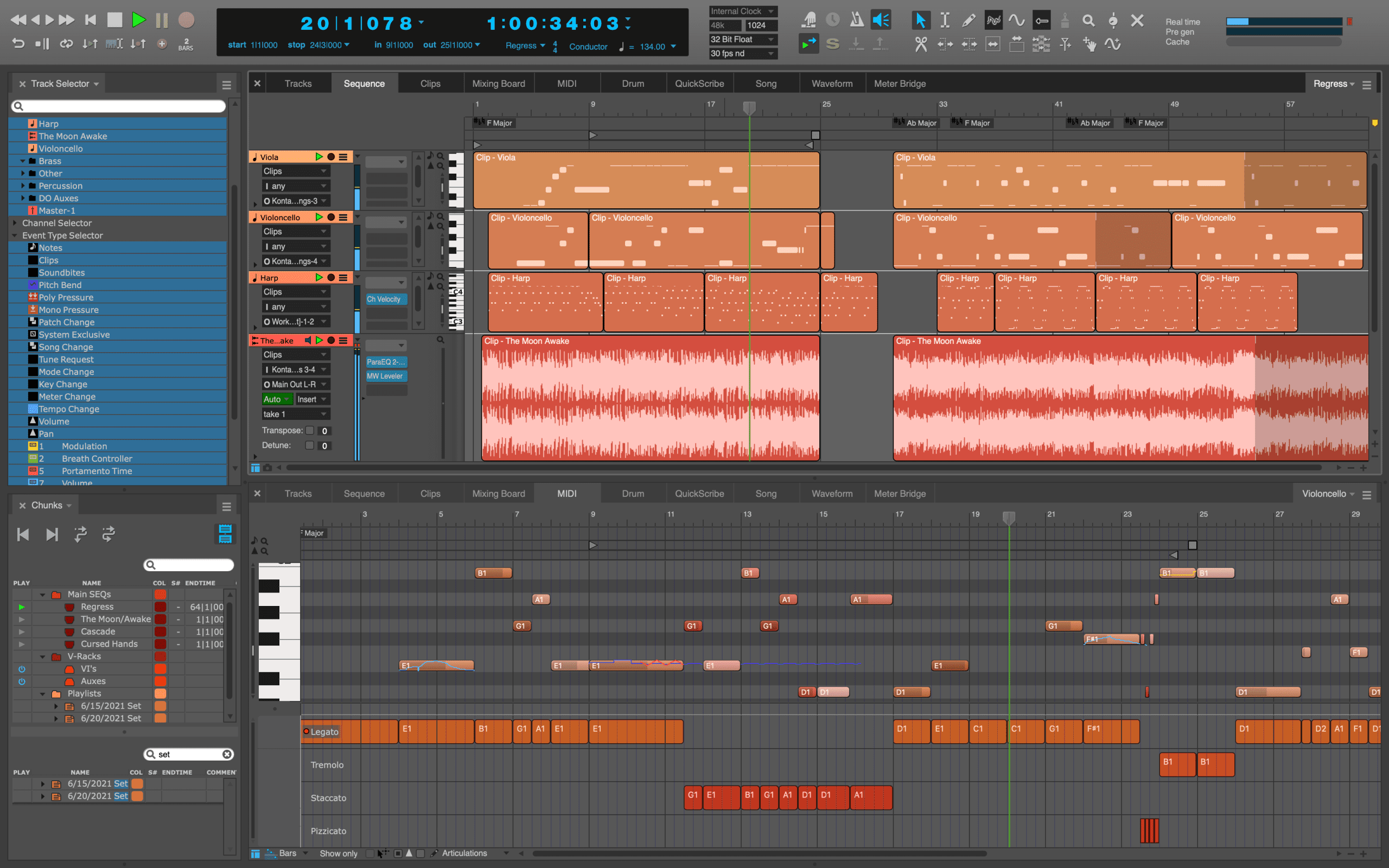Switch to the Song tab in upper sequence
The height and width of the screenshot is (868, 1389).
point(764,83)
